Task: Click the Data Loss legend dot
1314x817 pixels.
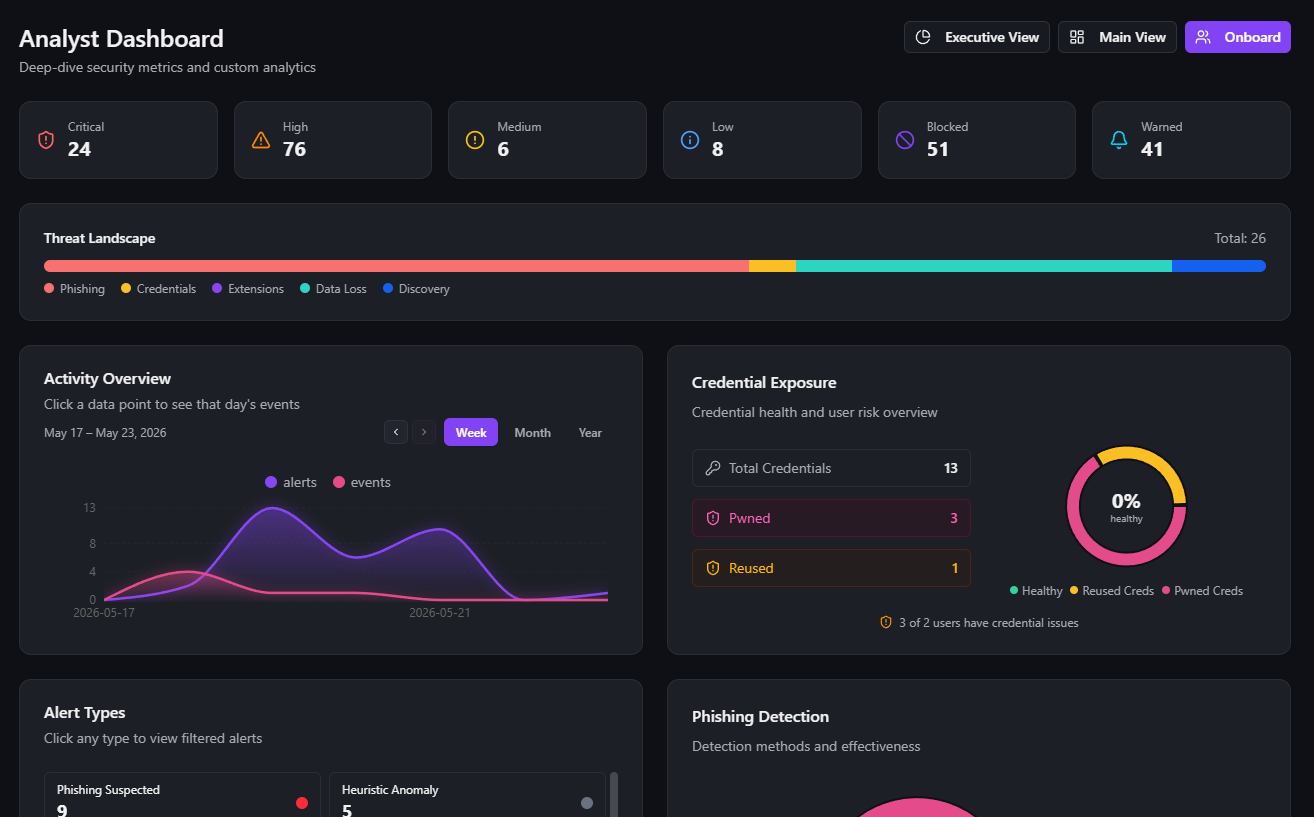Action: (305, 288)
